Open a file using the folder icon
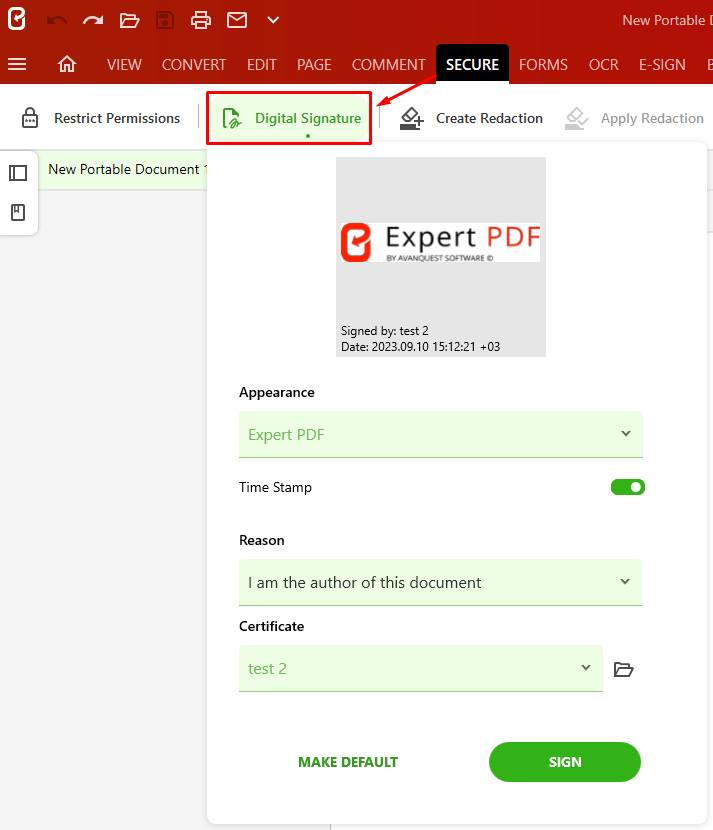 pos(129,21)
